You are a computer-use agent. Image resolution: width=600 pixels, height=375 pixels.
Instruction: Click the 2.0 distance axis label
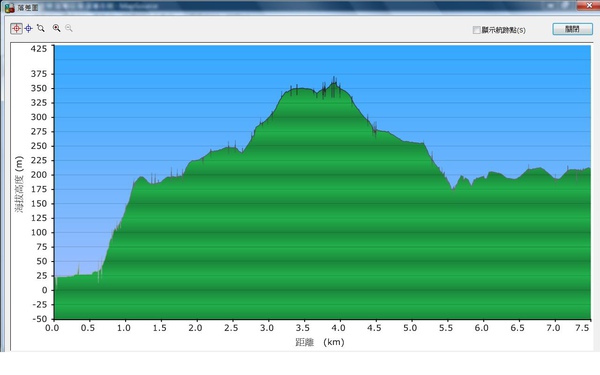click(196, 328)
